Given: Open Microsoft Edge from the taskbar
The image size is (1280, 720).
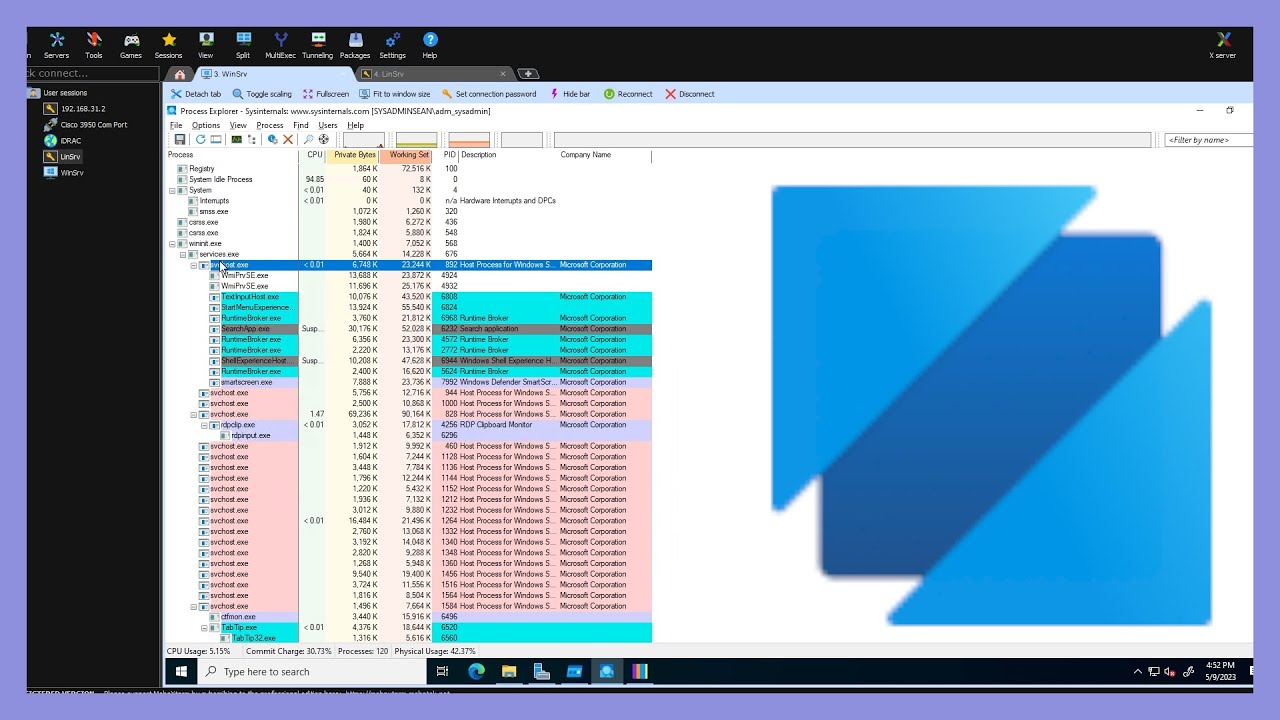Looking at the screenshot, I should (x=476, y=671).
